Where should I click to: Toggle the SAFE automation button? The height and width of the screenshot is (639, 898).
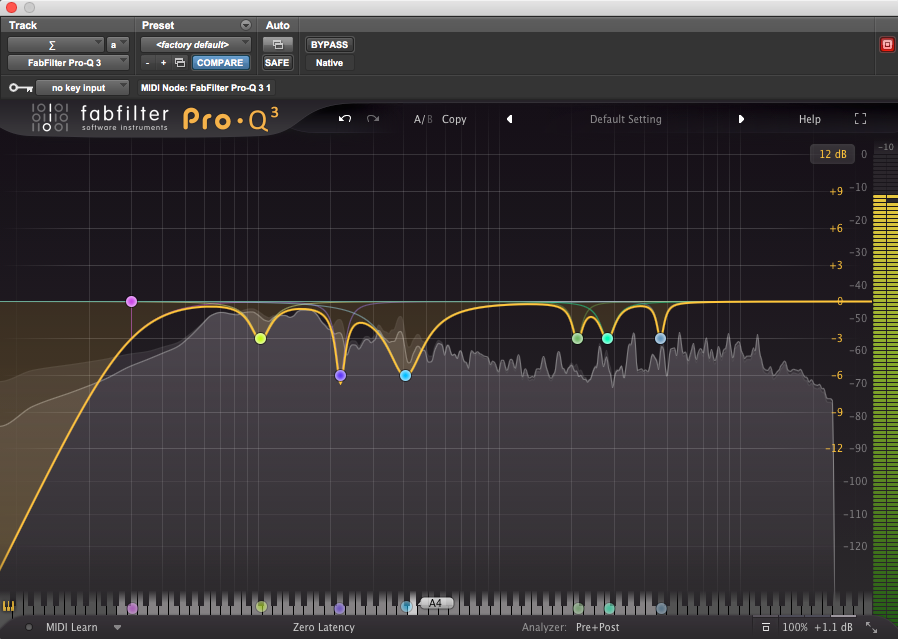277,62
